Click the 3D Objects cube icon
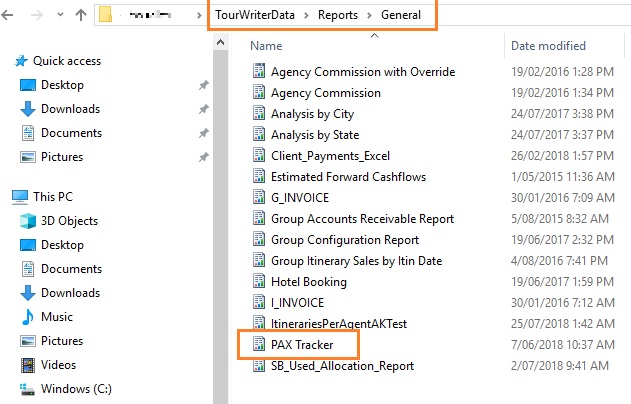Image resolution: width=631 pixels, height=404 pixels. click(x=28, y=221)
